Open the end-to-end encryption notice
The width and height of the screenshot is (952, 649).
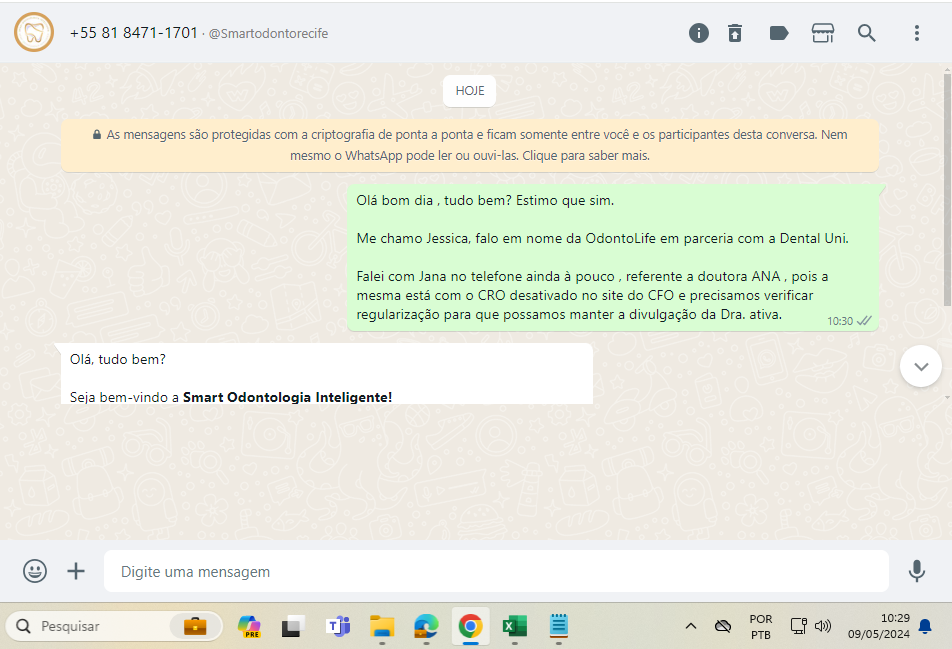tap(470, 145)
